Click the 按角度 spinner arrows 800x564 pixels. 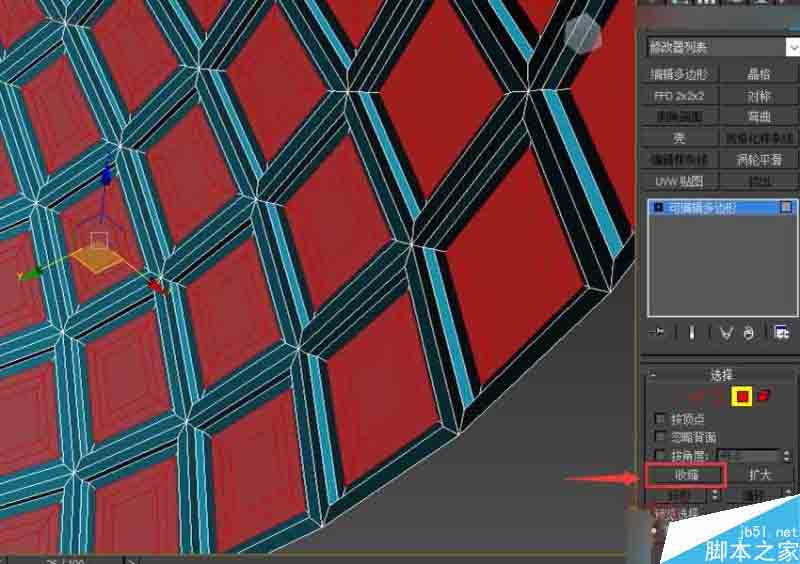[x=786, y=455]
